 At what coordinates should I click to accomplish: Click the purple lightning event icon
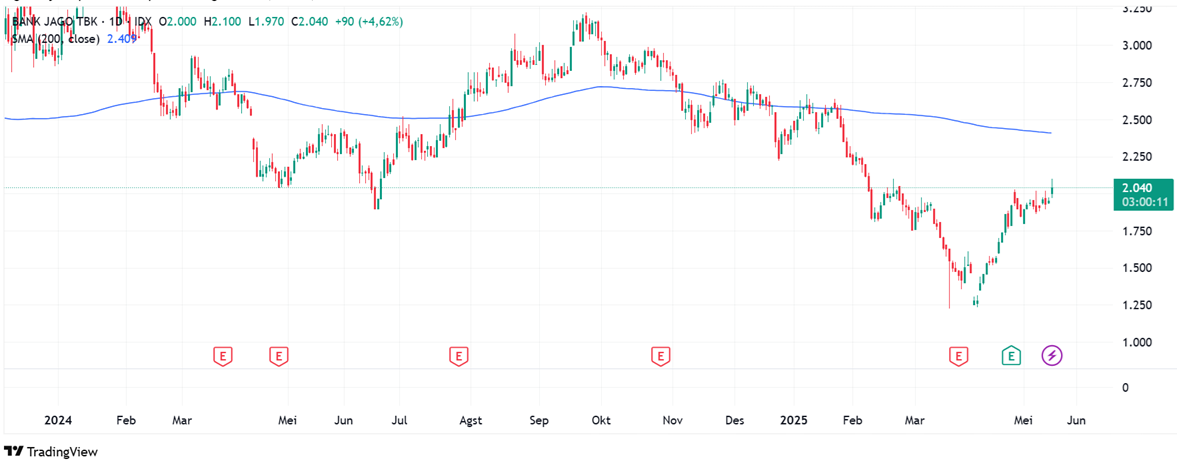[x=1052, y=355]
